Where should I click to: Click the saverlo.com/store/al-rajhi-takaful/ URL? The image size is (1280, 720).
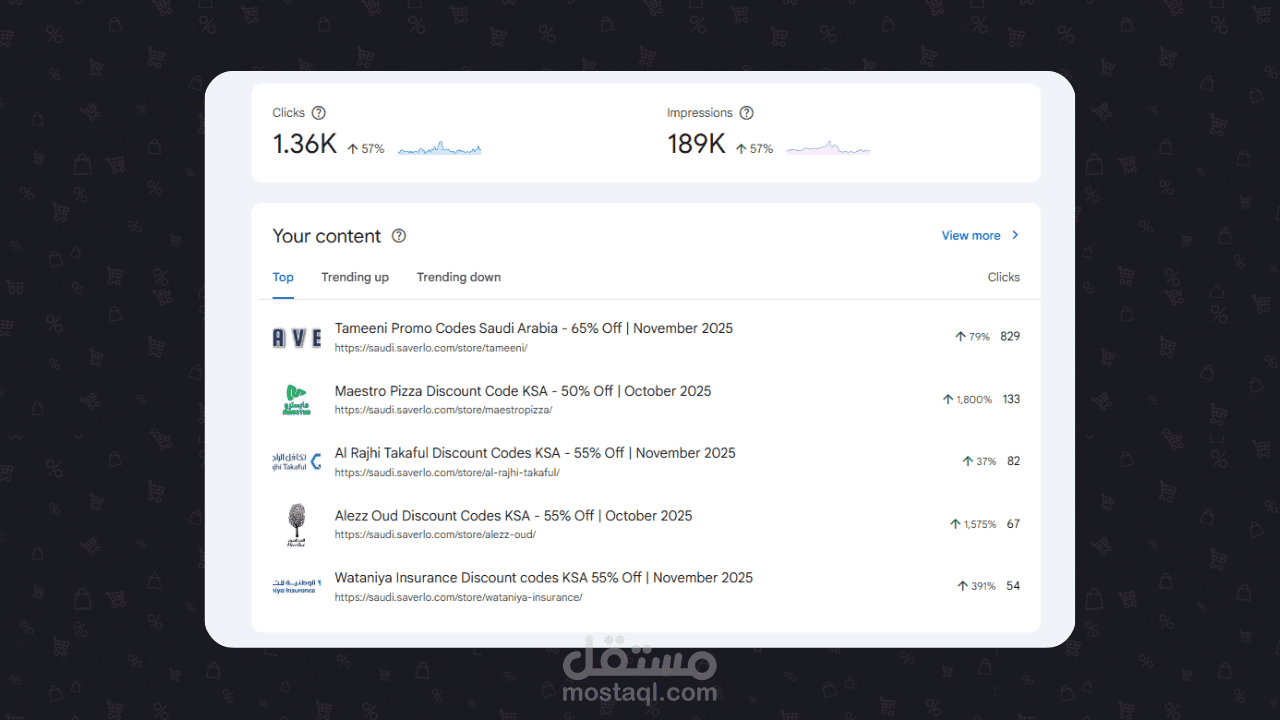(447, 473)
